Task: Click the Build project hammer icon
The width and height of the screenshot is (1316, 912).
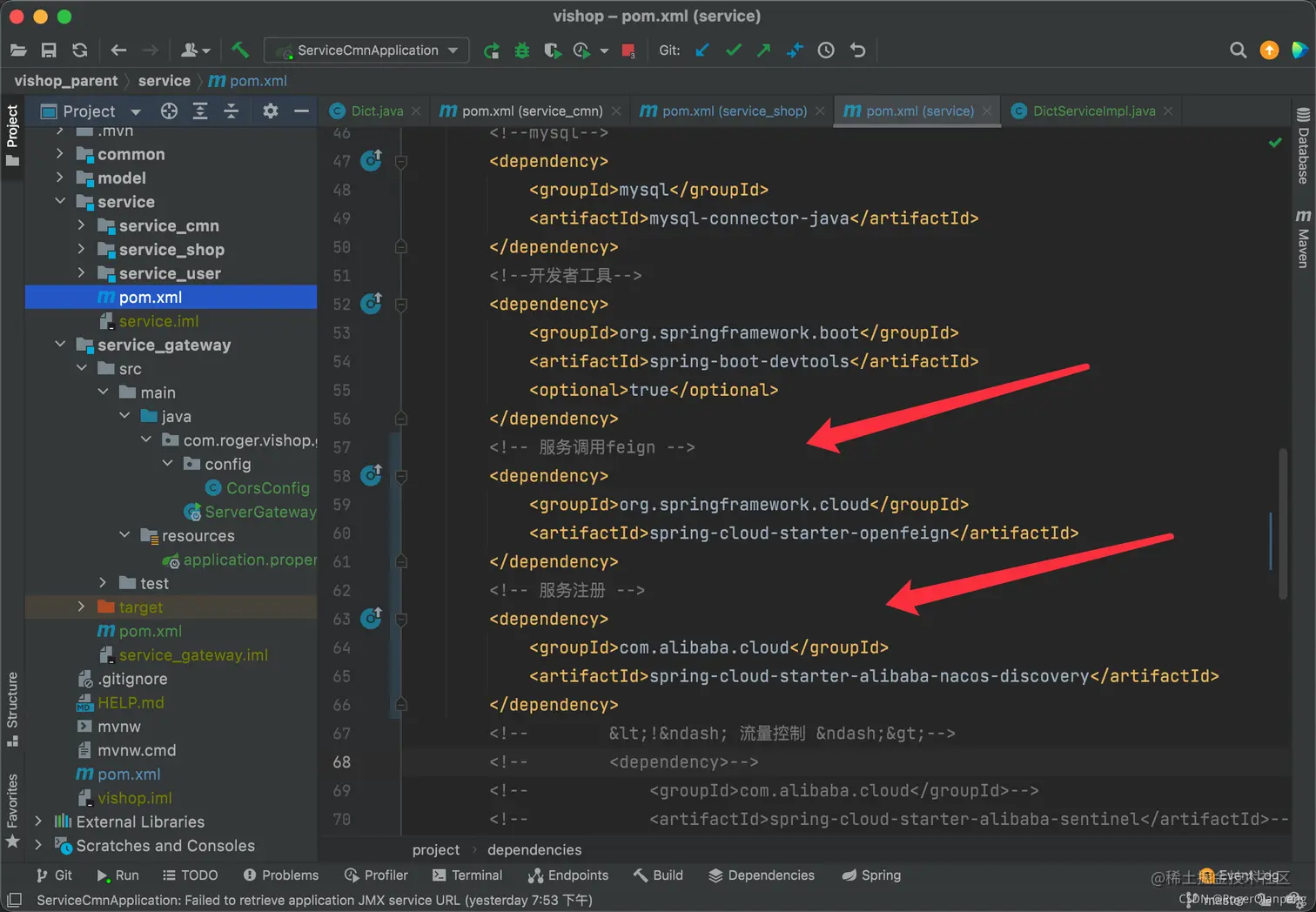Action: point(240,50)
